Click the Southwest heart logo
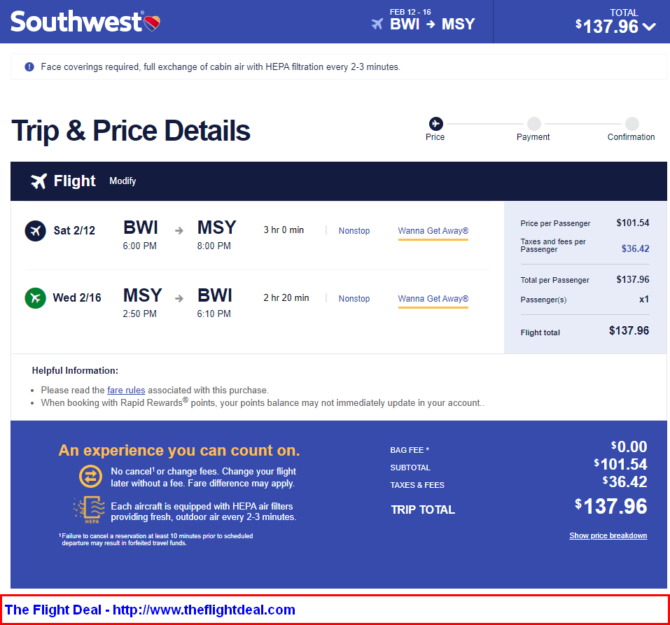This screenshot has width=670, height=625. point(152,23)
